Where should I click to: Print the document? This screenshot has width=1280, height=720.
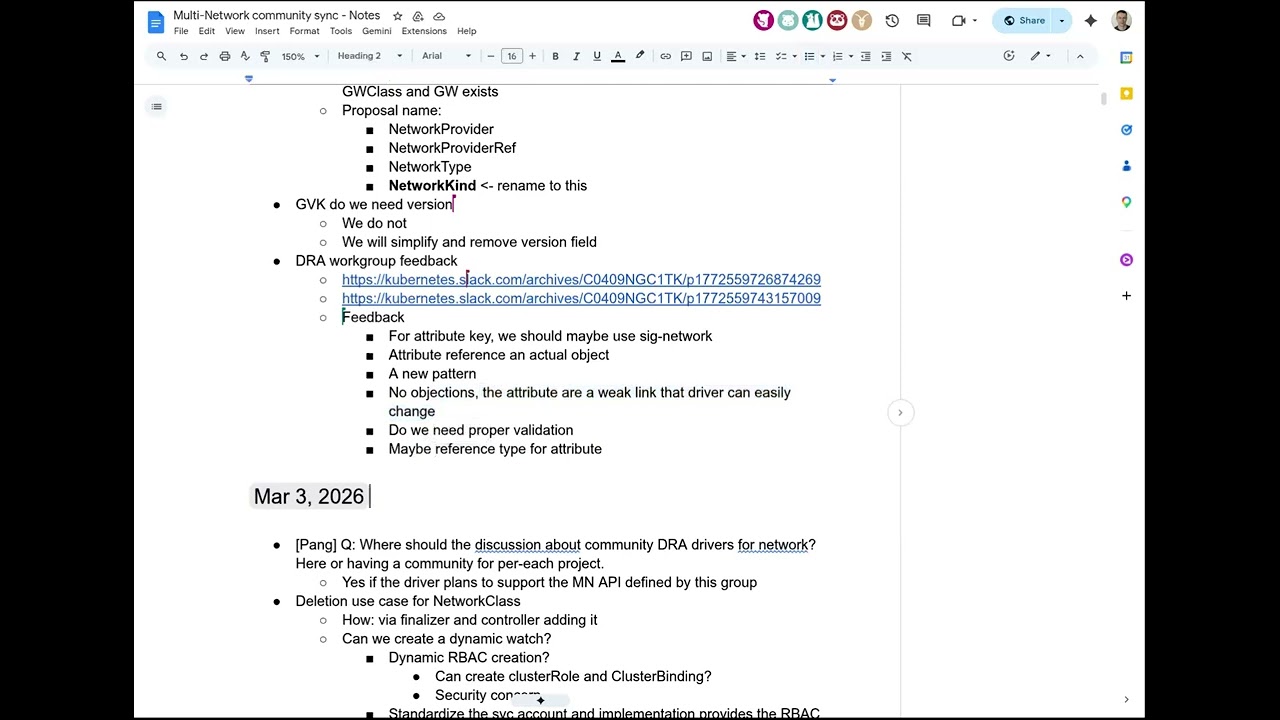click(225, 56)
